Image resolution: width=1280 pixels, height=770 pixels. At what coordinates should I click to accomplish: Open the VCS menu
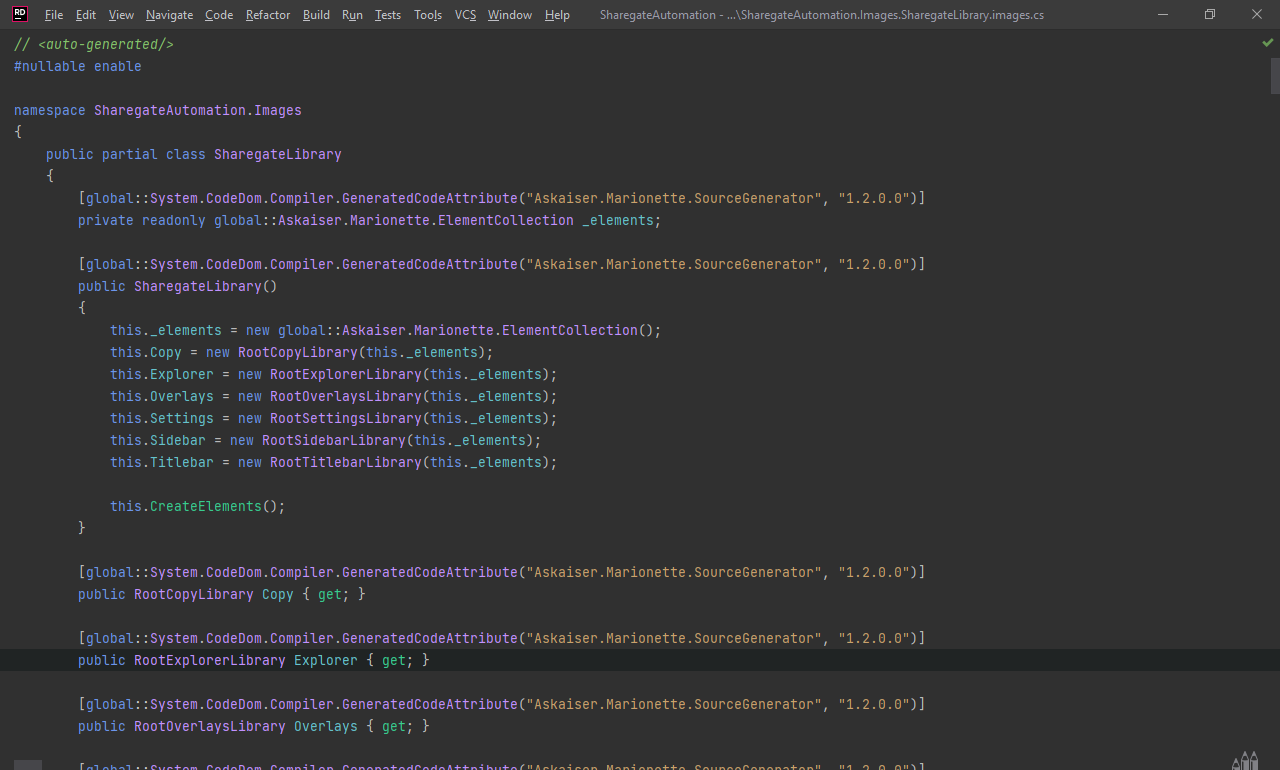[465, 15]
